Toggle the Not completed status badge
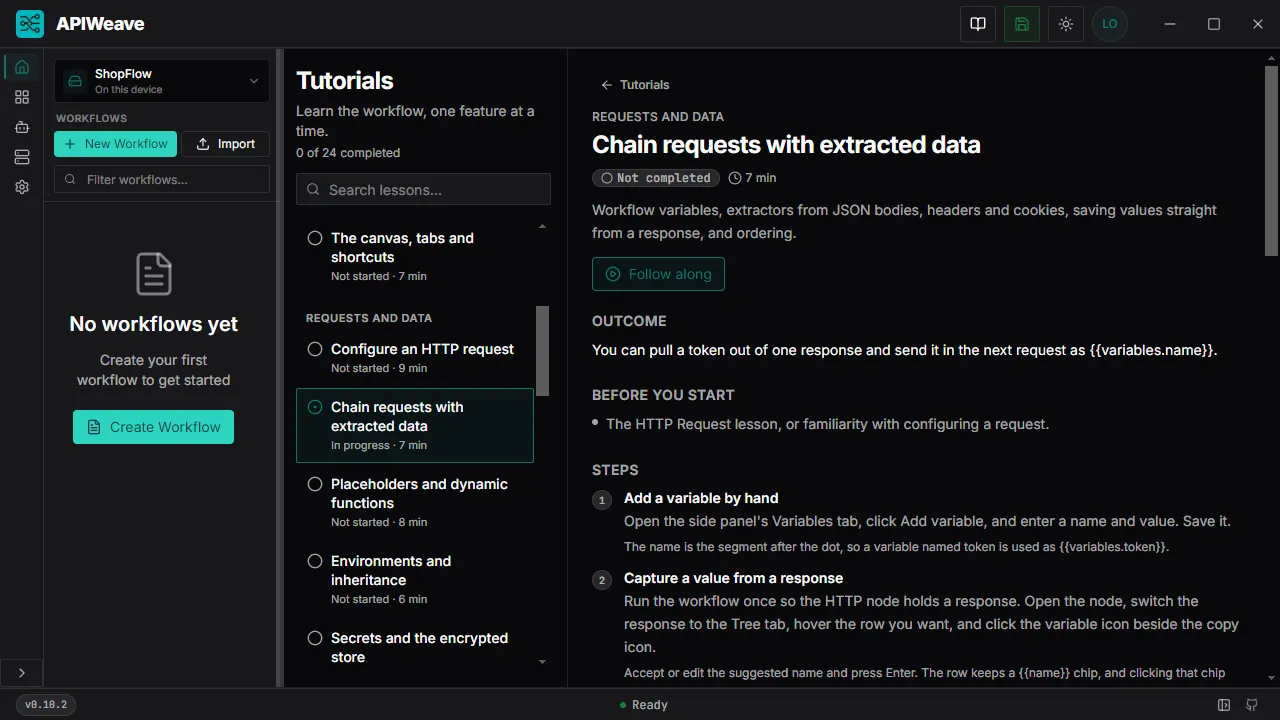The height and width of the screenshot is (720, 1280). click(656, 178)
